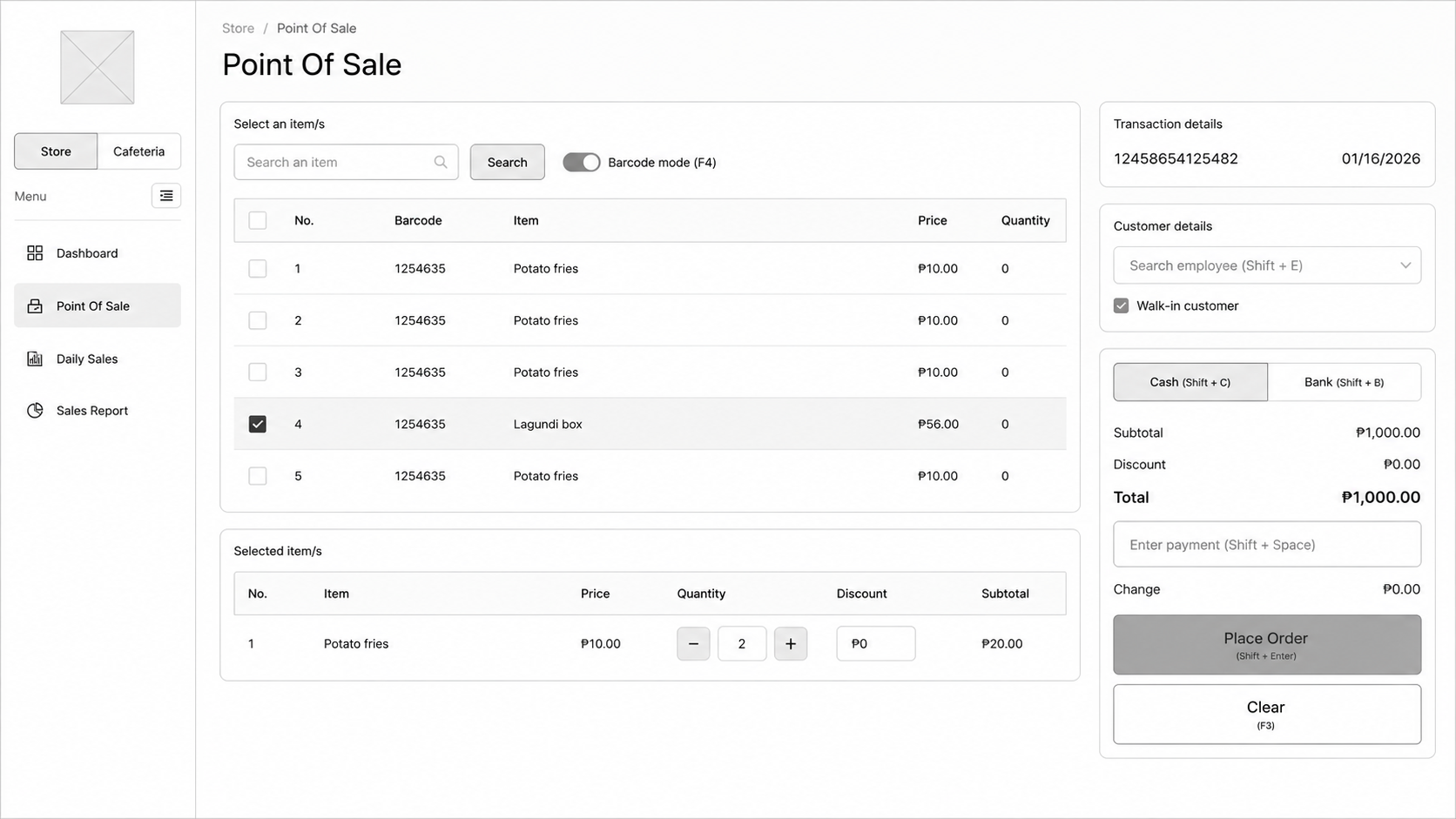Check the checkbox for item row 3
This screenshot has width=1456, height=819.
click(258, 373)
